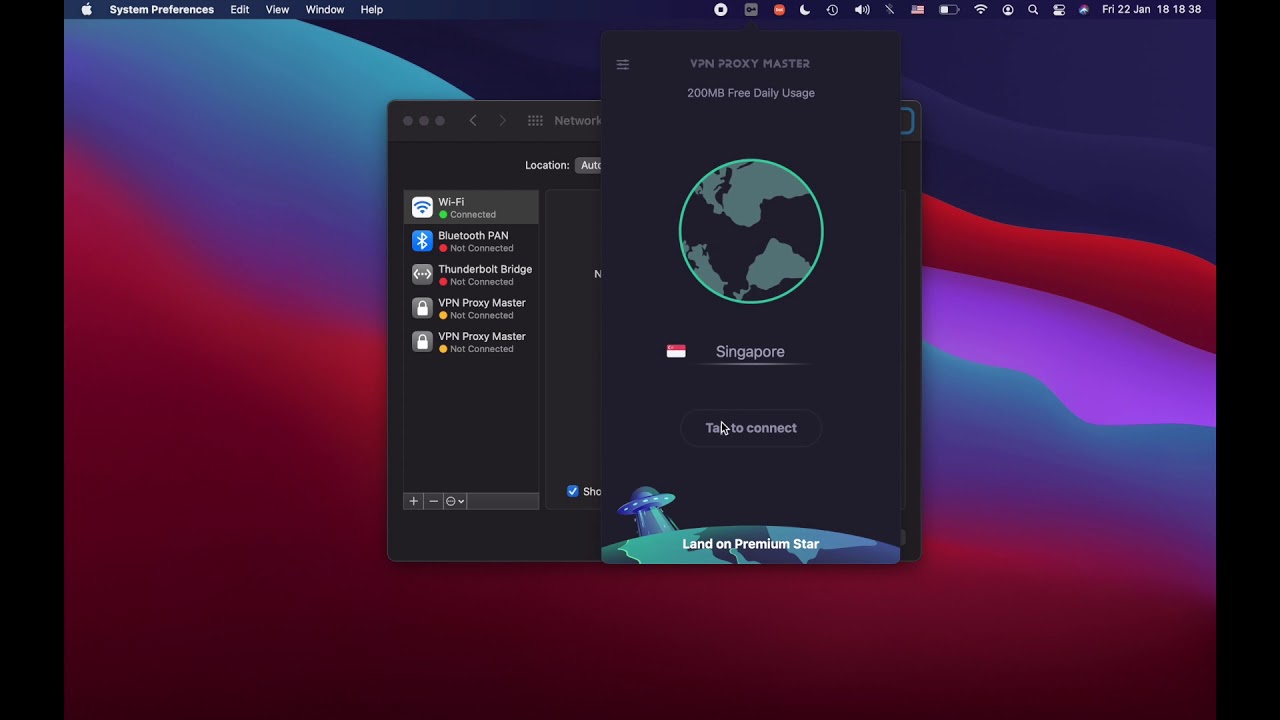Select Wi-Fi in the Network service list
The width and height of the screenshot is (1280, 720).
(471, 207)
